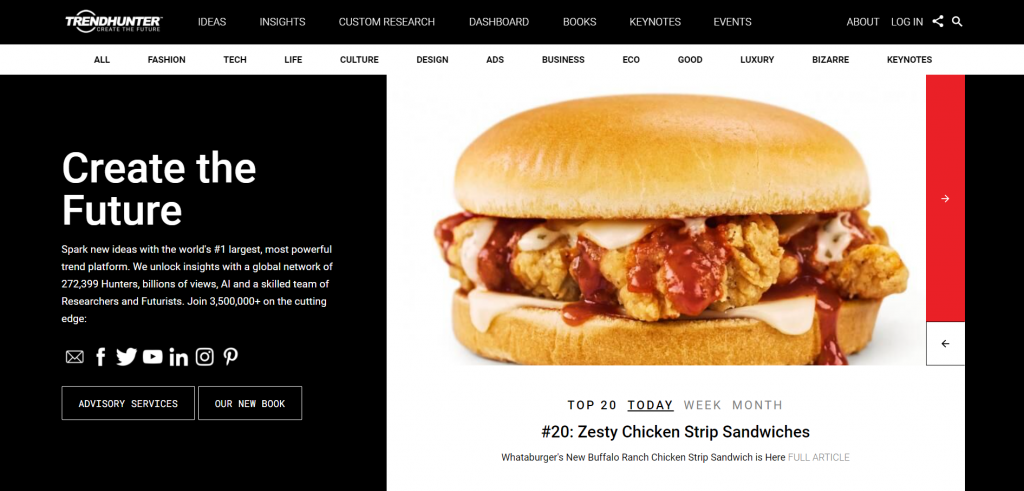Viewport: 1024px width, 491px height.
Task: Open Trend Hunter's Facebook page icon
Action: click(x=101, y=356)
